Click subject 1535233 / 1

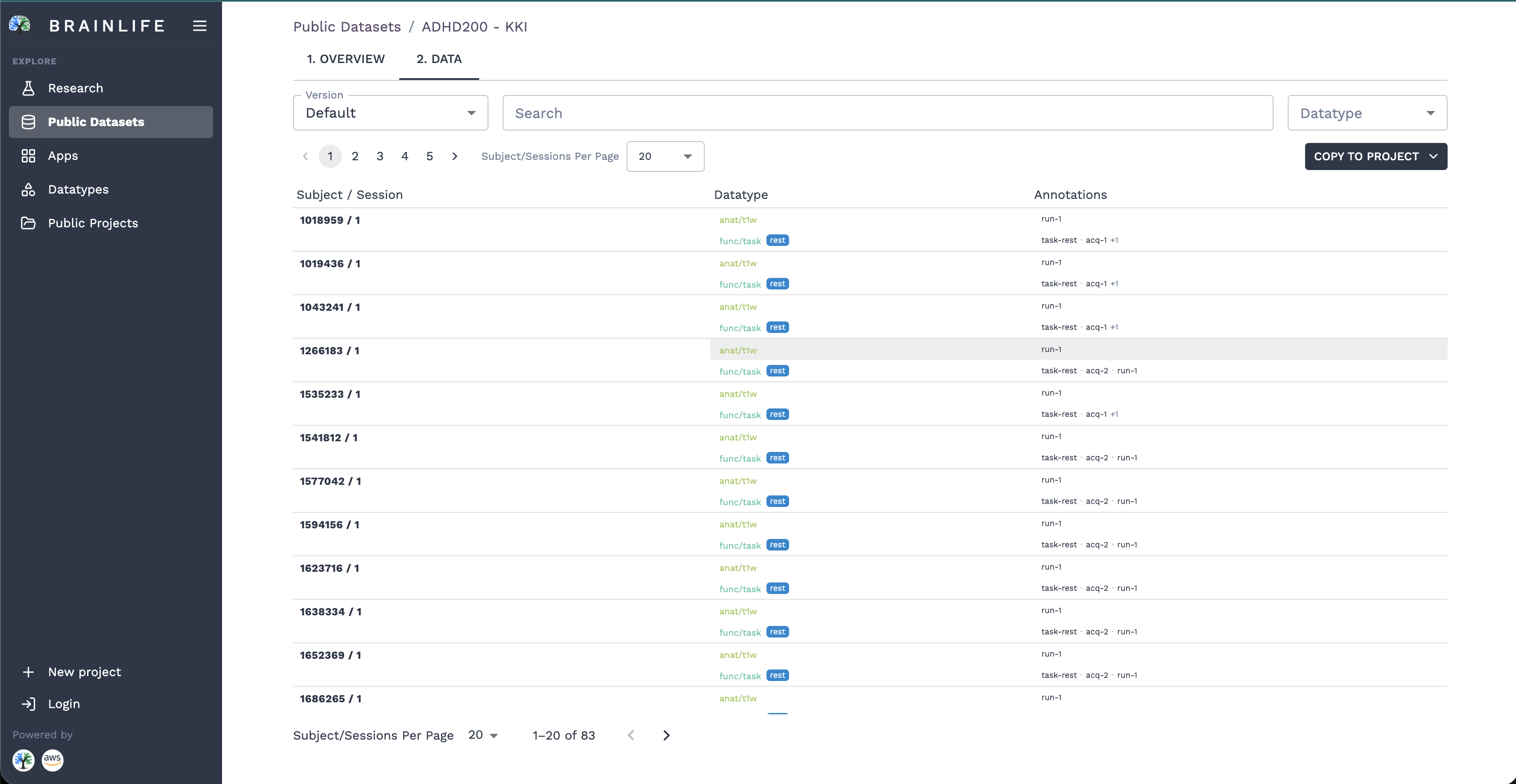pos(329,395)
